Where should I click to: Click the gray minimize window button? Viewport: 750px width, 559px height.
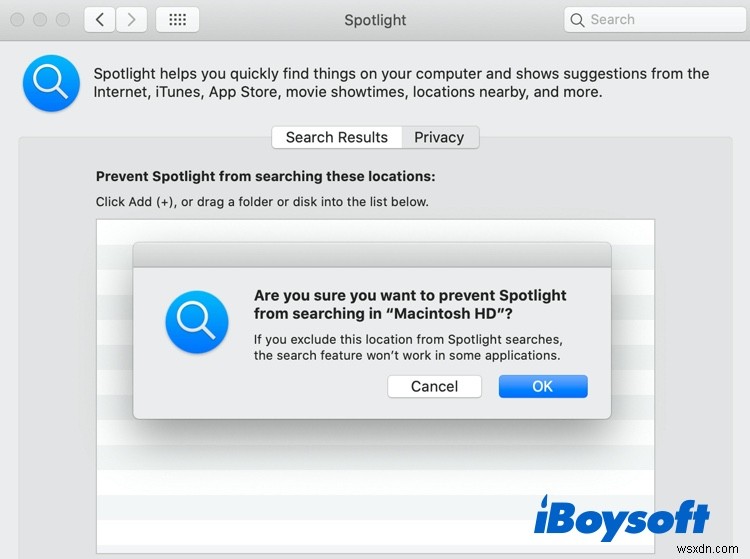40,20
